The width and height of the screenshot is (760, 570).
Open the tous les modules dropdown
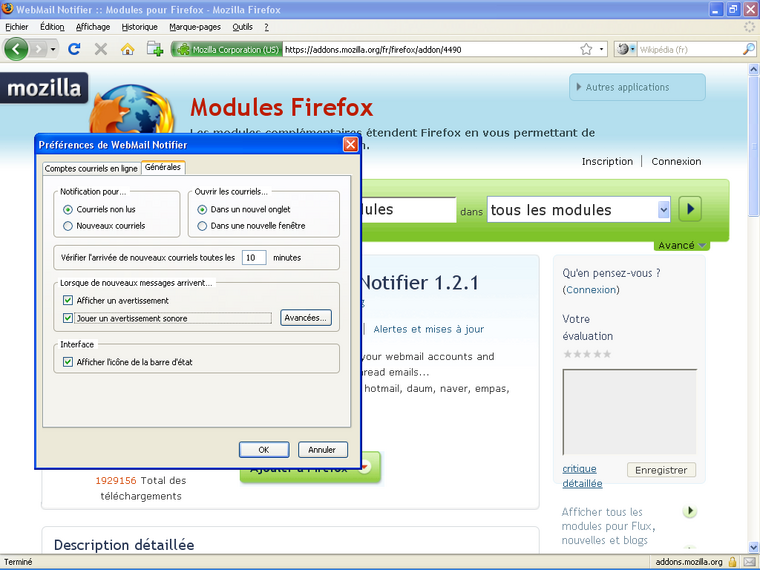point(579,209)
